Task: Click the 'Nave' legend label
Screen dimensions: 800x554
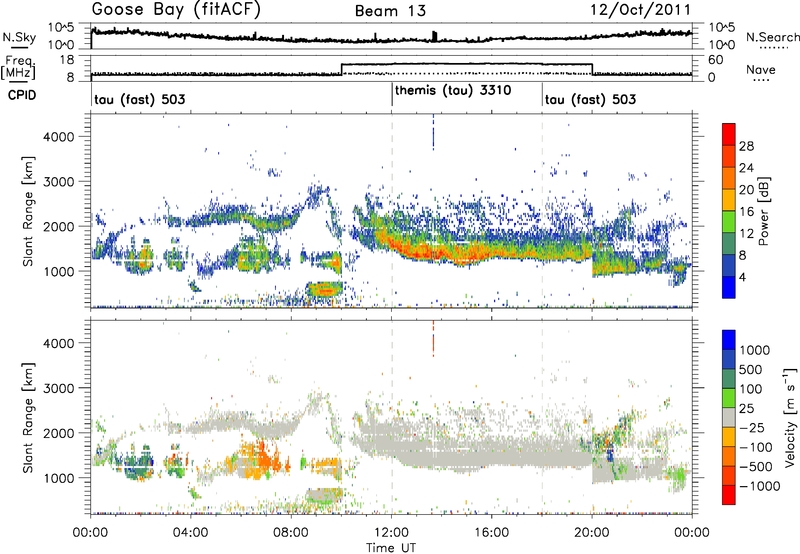Action: point(760,69)
